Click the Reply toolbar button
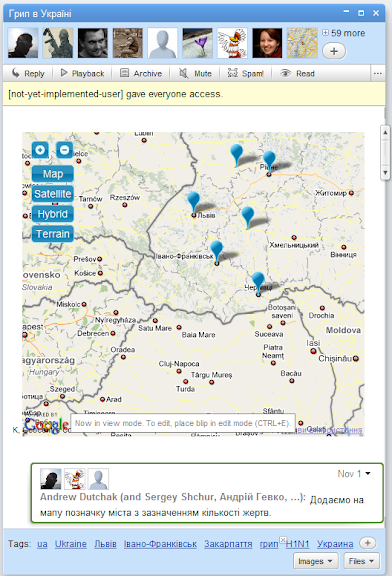The image size is (392, 576). [28, 73]
